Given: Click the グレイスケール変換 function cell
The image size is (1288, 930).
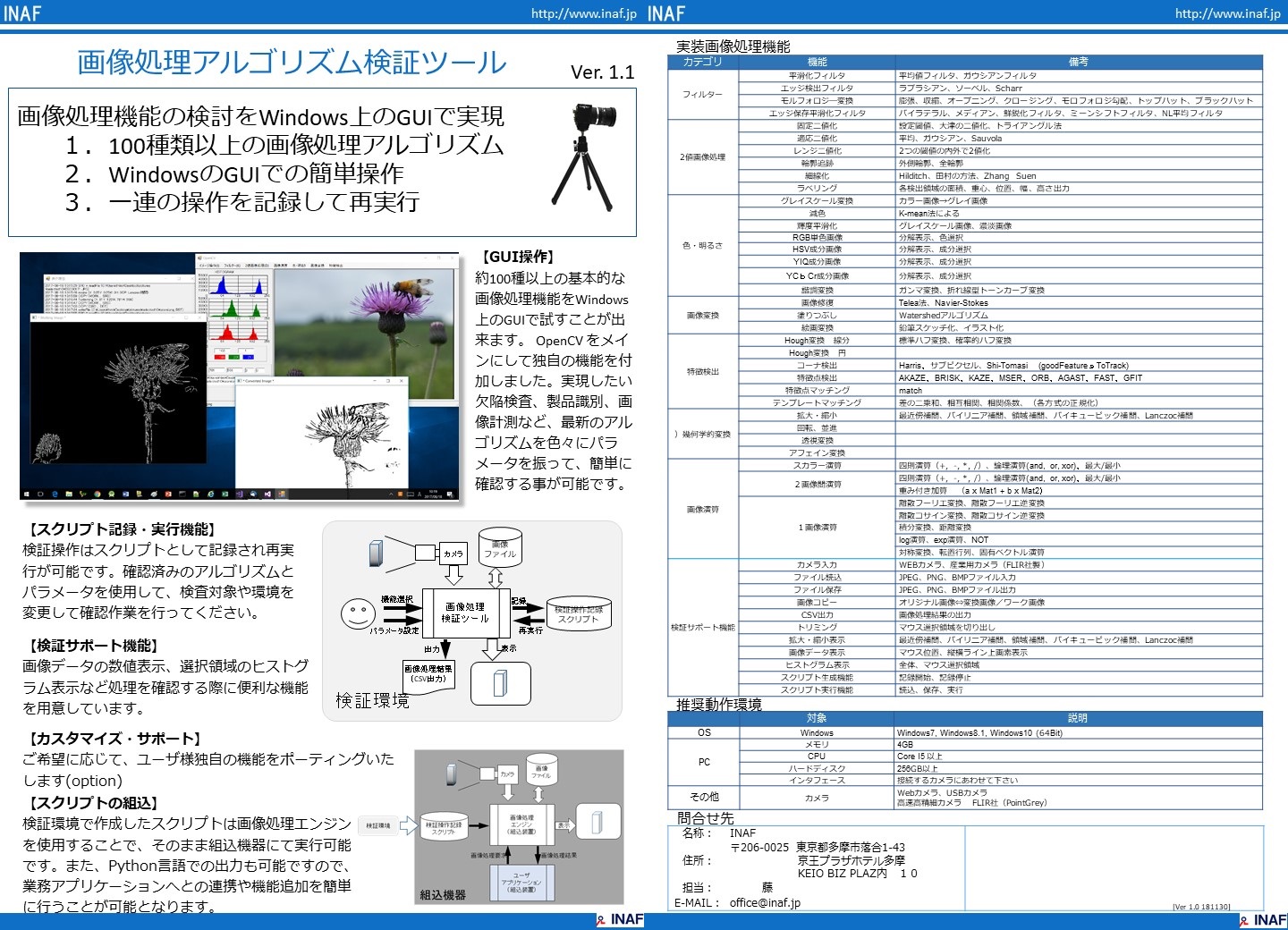Looking at the screenshot, I should coord(817,200).
